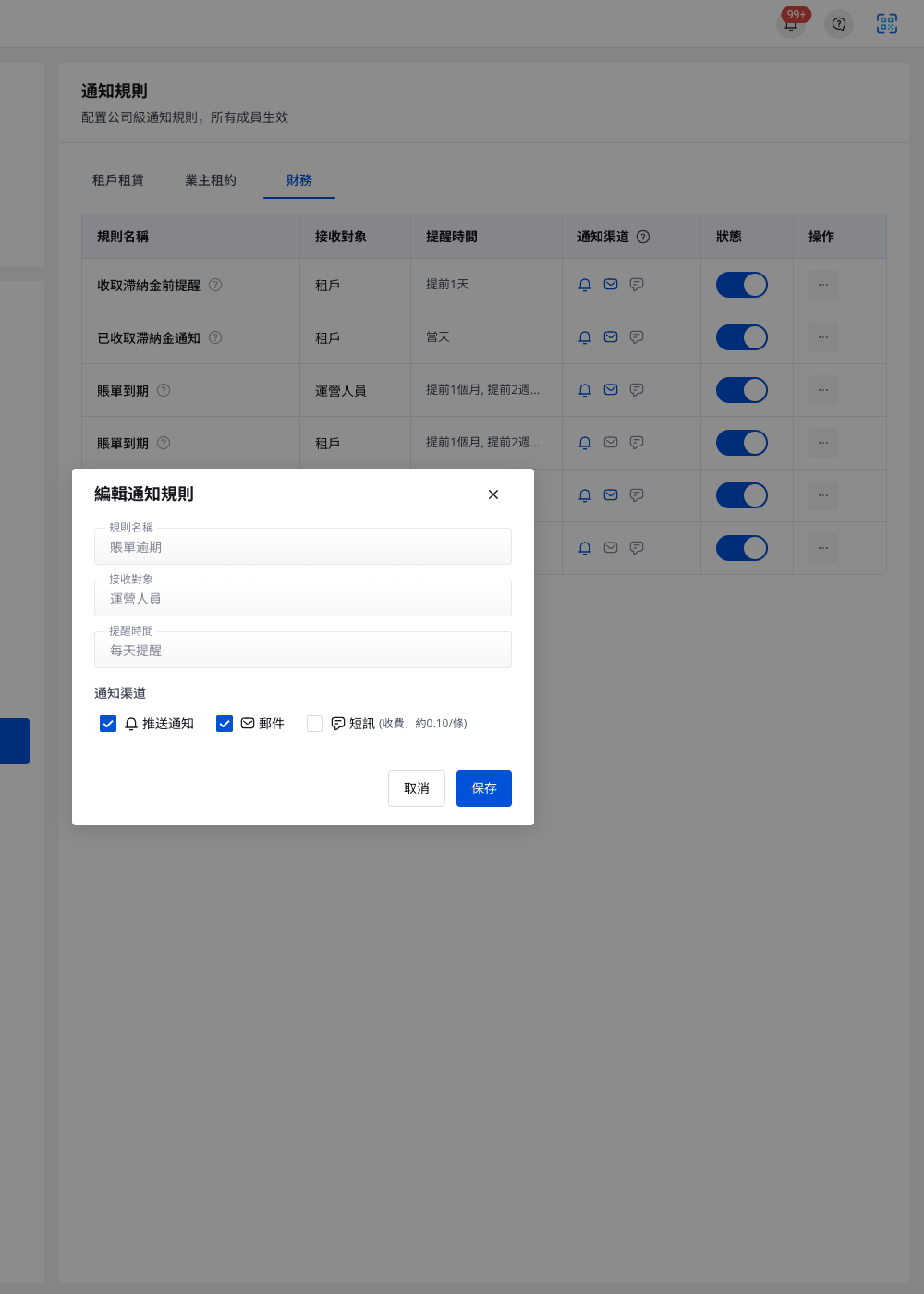Click bell icon in 已收取滯納金通知 row
The image size is (924, 1294).
click(585, 337)
